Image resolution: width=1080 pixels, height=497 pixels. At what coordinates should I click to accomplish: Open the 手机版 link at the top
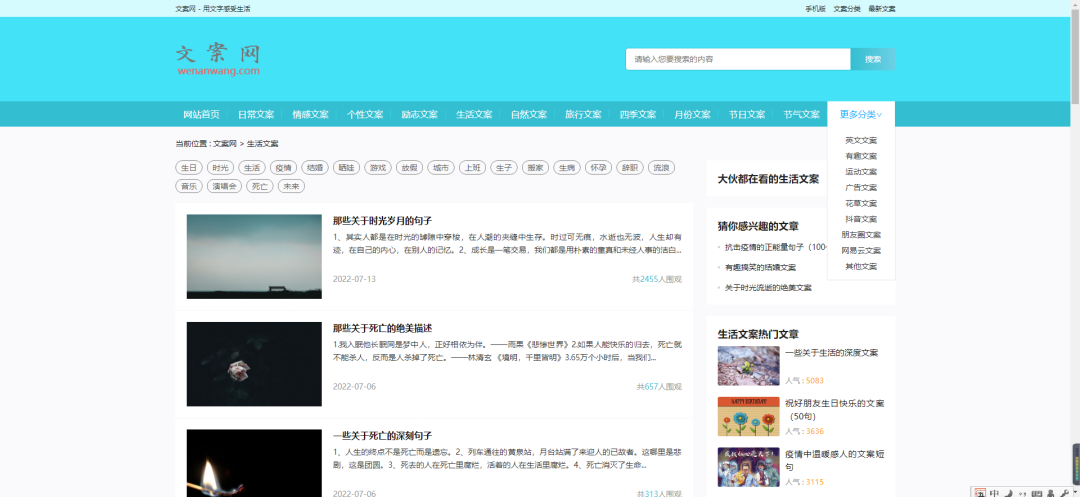pyautogui.click(x=816, y=9)
